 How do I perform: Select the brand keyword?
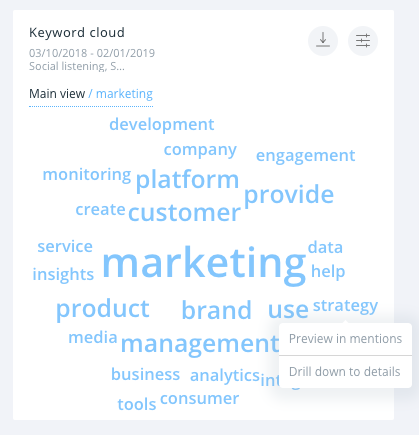coord(216,310)
